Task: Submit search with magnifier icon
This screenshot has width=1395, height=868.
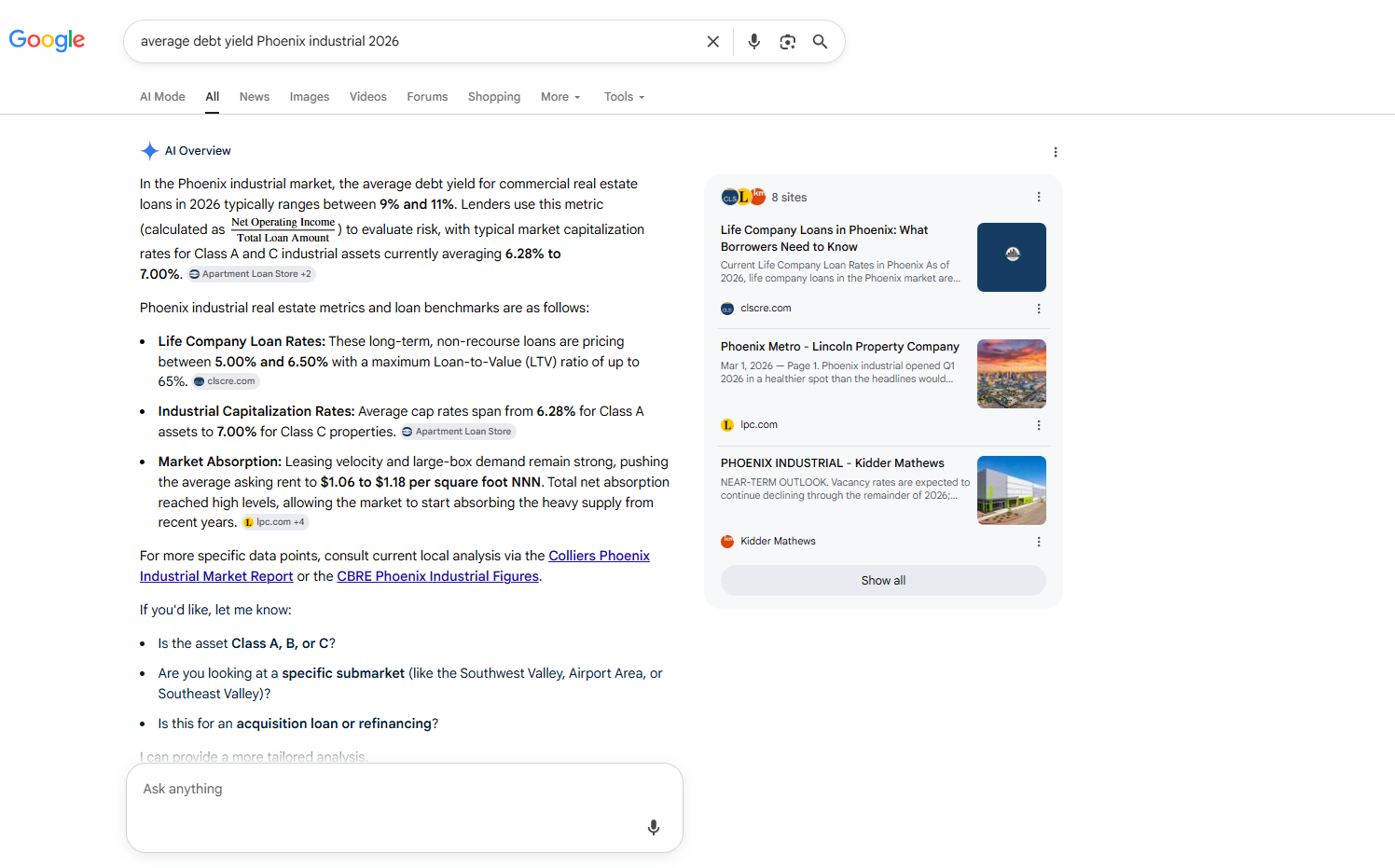Action: pos(821,41)
